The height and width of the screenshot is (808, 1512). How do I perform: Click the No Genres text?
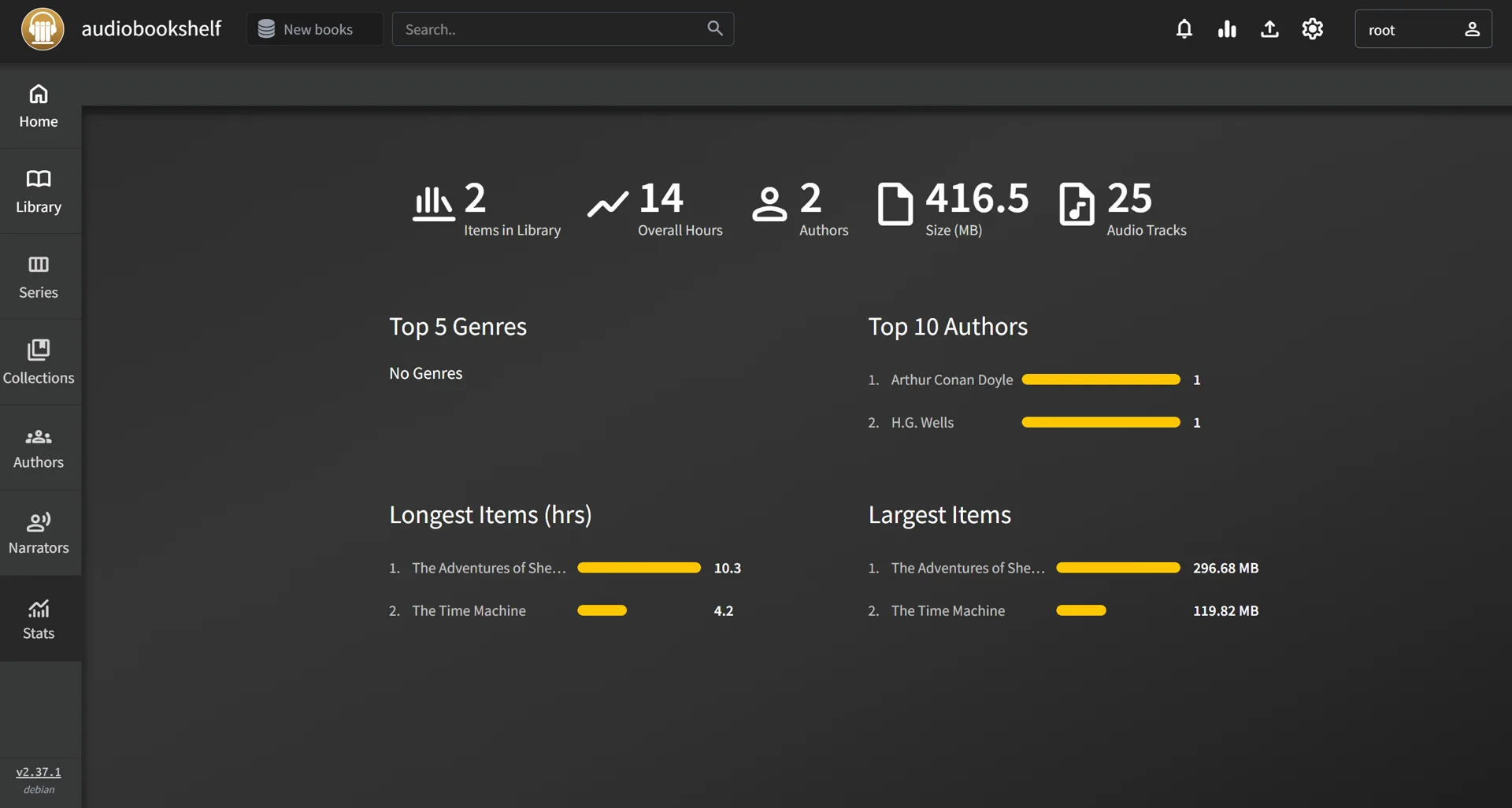(x=425, y=373)
